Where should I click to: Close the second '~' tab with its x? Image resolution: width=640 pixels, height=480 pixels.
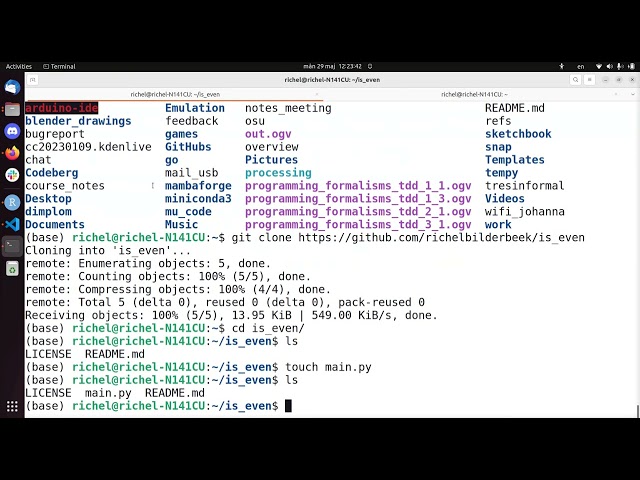point(616,94)
